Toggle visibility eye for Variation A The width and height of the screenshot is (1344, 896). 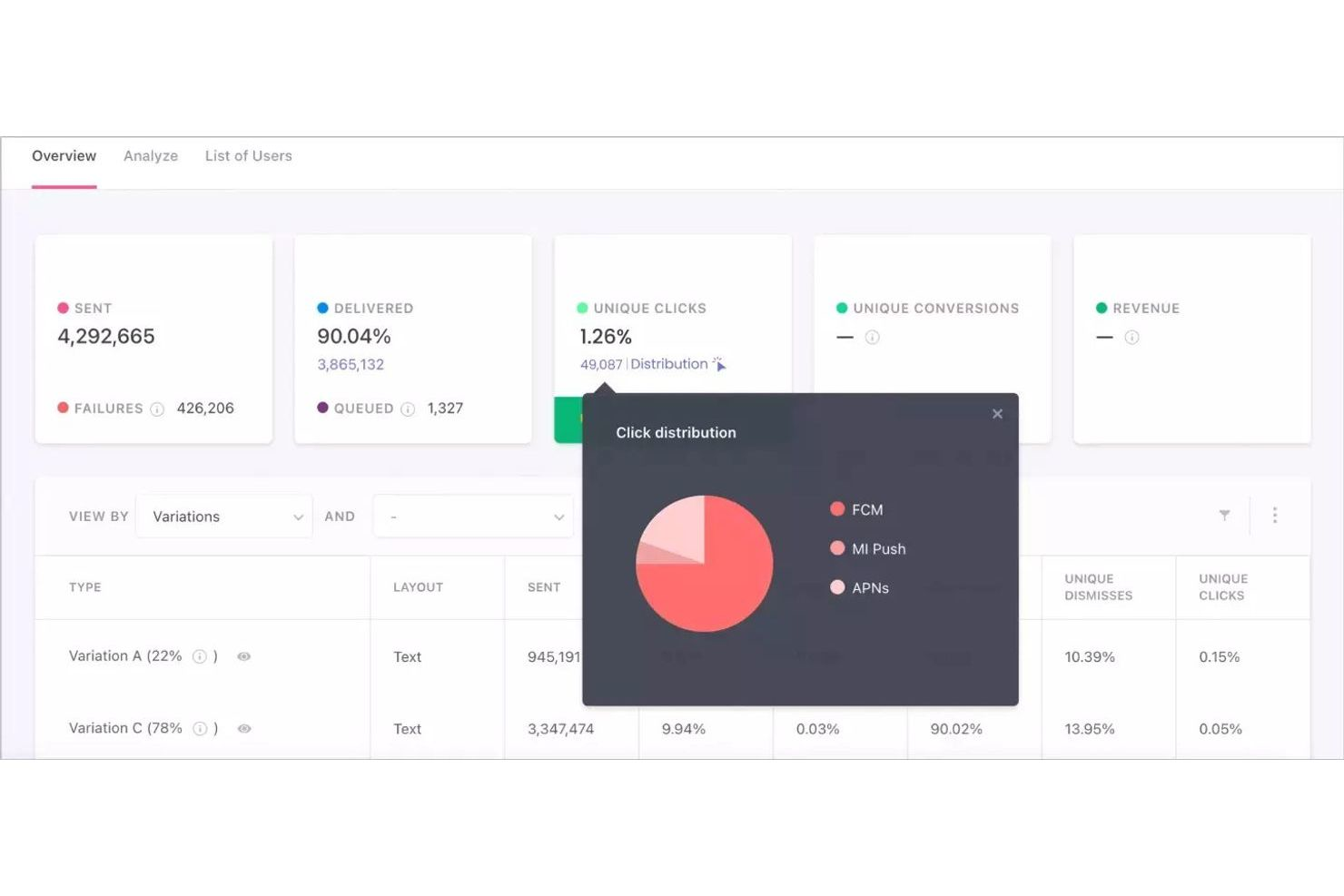tap(243, 655)
